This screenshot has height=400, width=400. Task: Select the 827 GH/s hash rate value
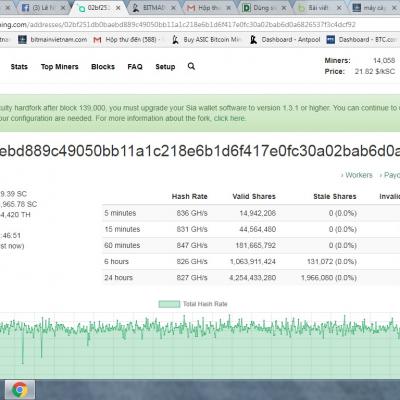click(x=192, y=278)
